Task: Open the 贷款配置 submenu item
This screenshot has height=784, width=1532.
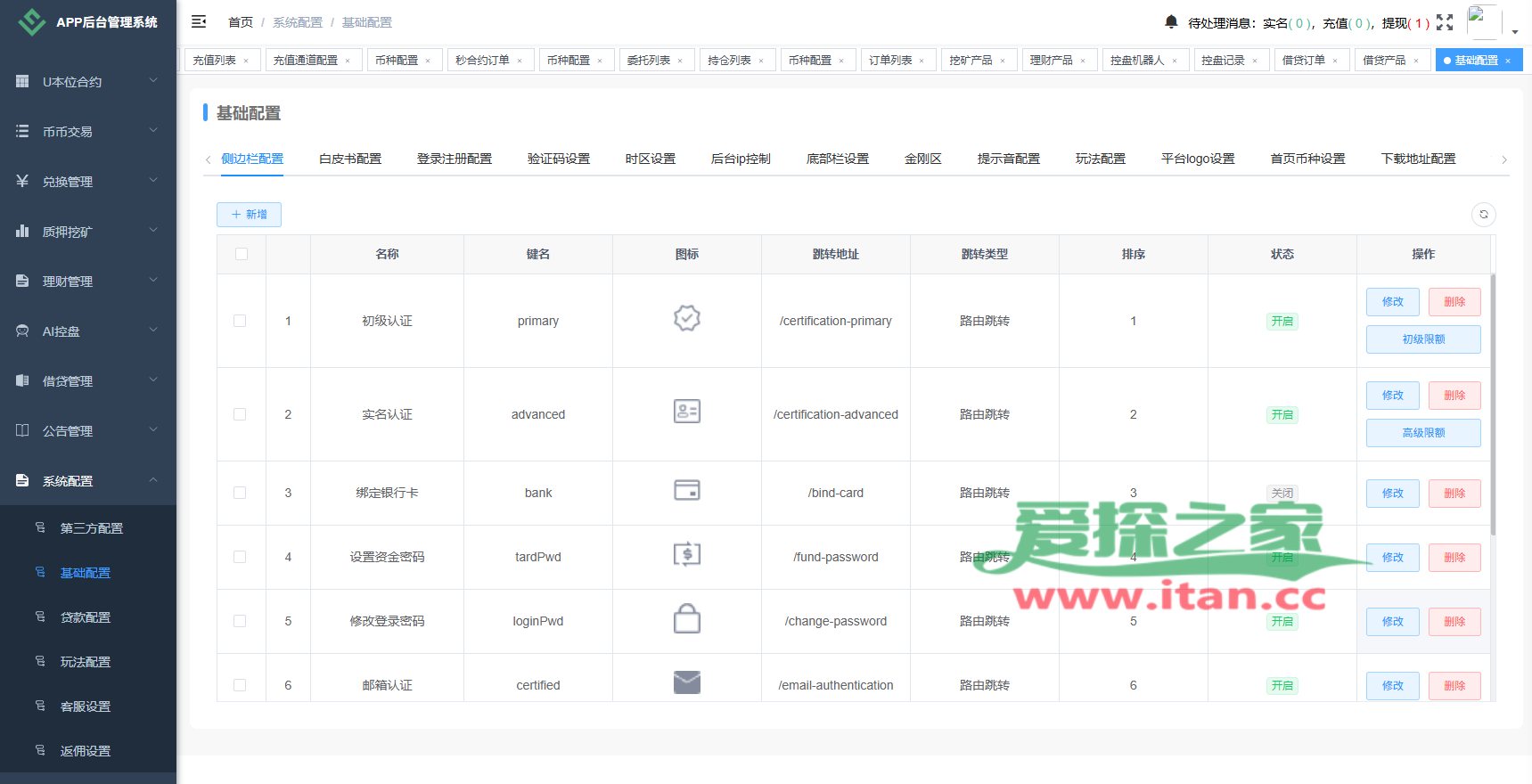Action: (86, 617)
